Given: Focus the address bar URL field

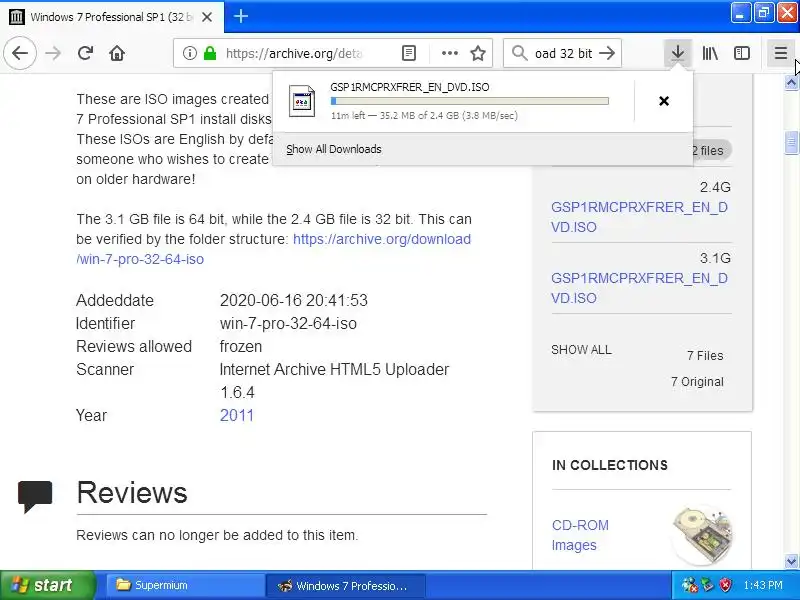Looking at the screenshot, I should (295, 53).
